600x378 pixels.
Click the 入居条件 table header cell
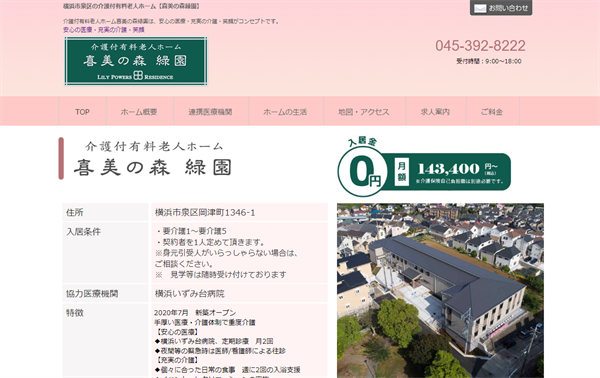[105, 253]
